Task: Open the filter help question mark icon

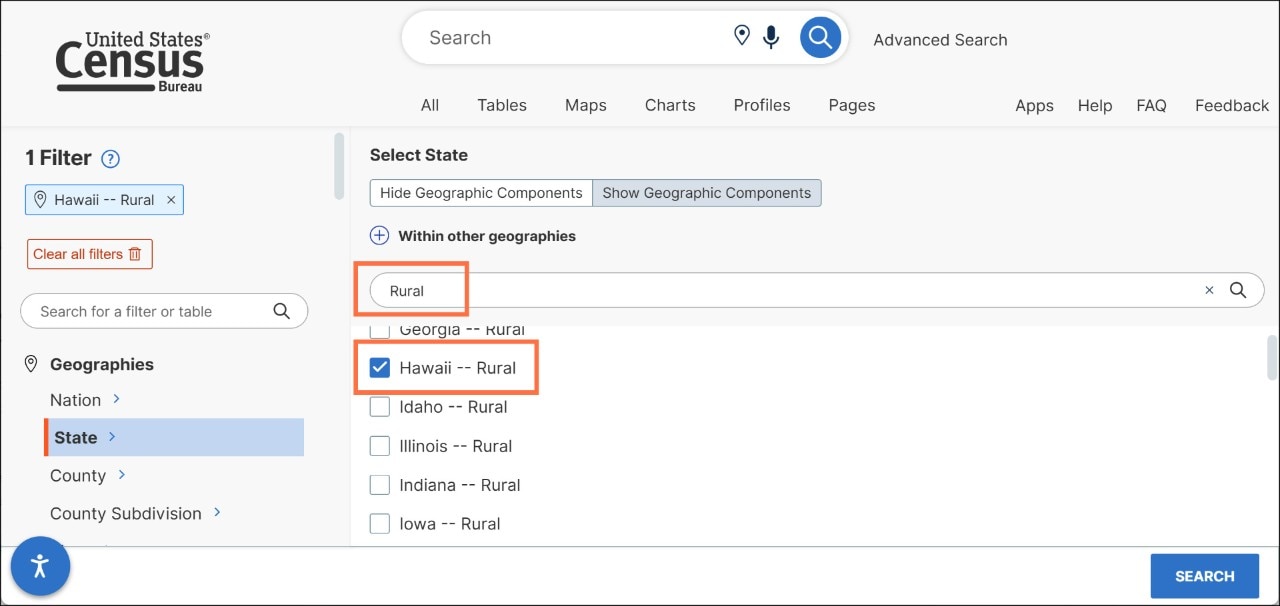Action: (111, 159)
